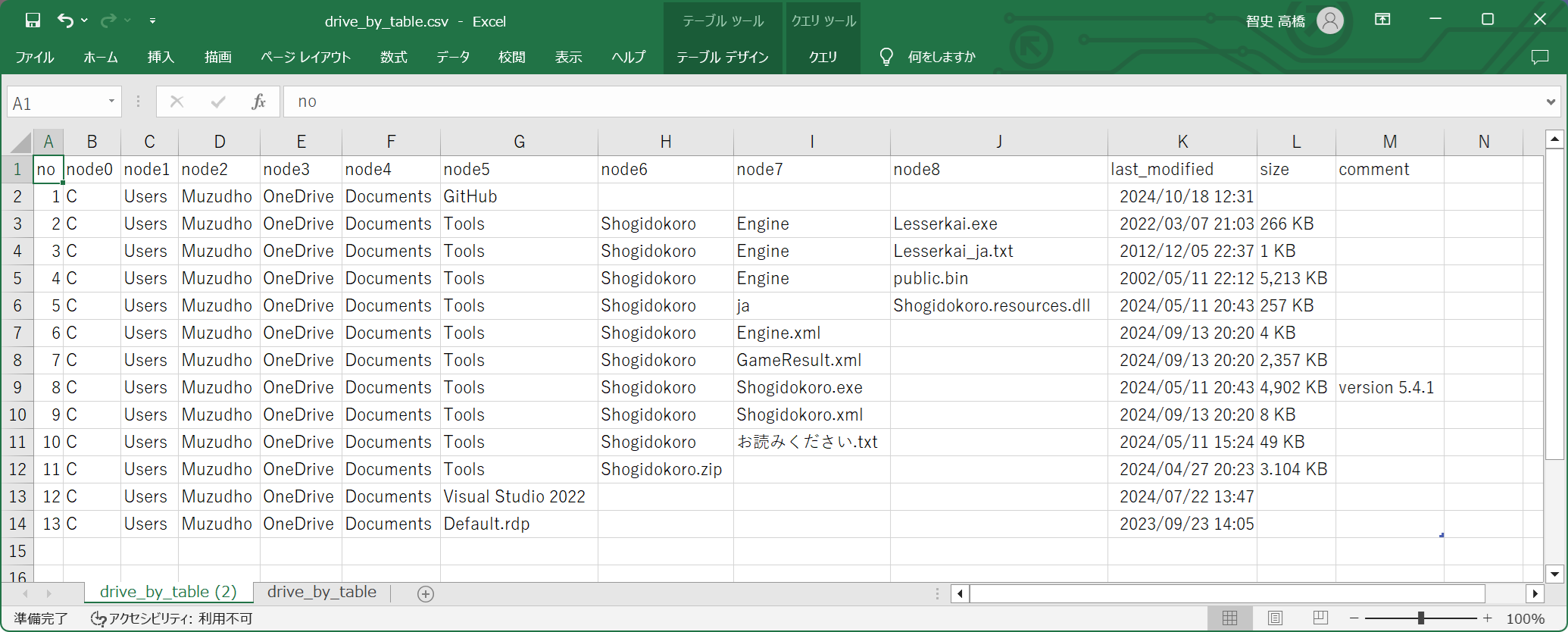The height and width of the screenshot is (632, 1568).
Task: Click the 何をしますか search box
Action: coord(942,57)
